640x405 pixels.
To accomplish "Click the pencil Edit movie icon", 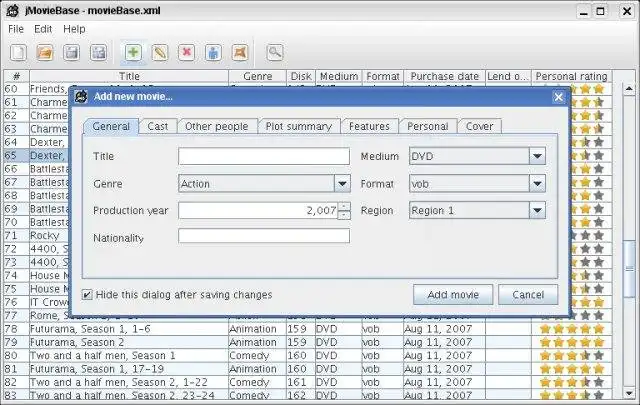I will (160, 52).
